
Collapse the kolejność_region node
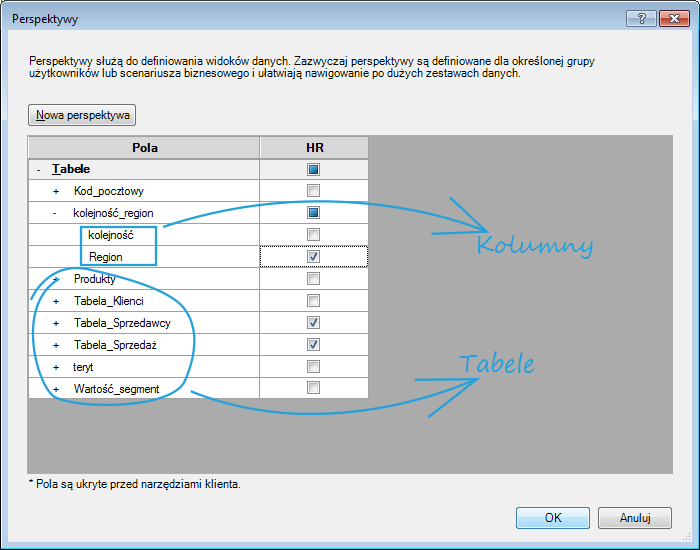(x=56, y=213)
